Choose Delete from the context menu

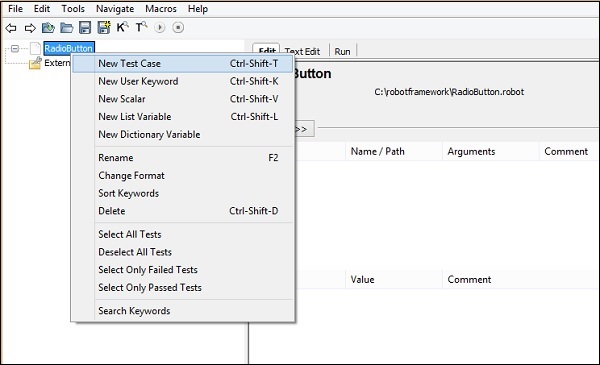[x=183, y=211]
